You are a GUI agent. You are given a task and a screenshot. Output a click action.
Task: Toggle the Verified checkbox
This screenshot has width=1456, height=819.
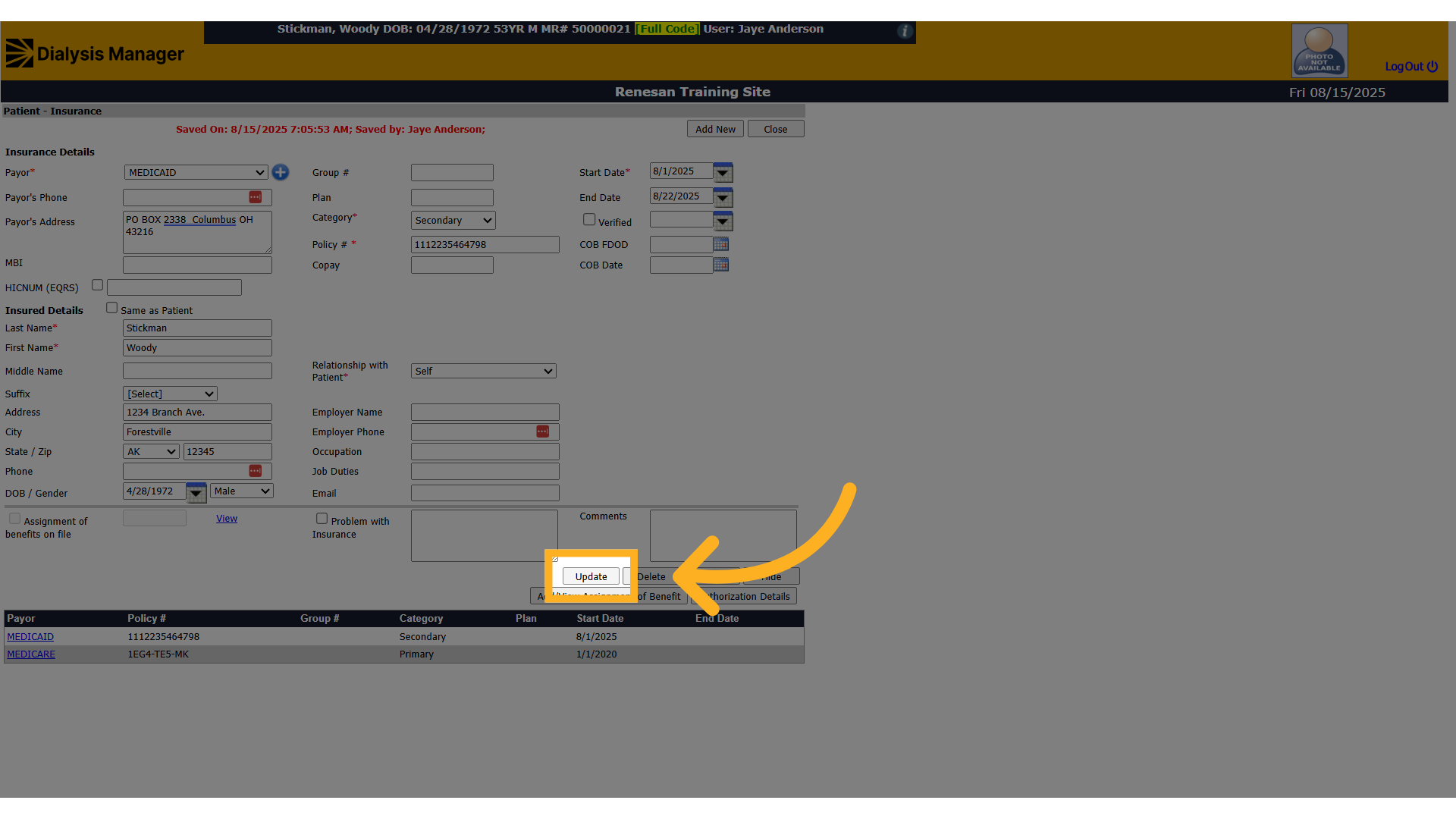(x=589, y=219)
